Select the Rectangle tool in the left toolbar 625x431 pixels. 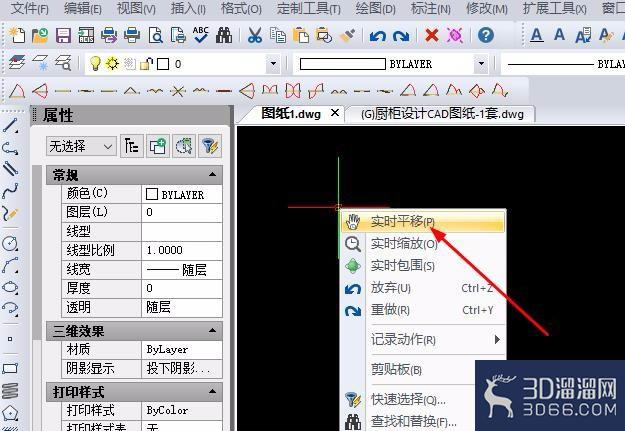[x=10, y=368]
